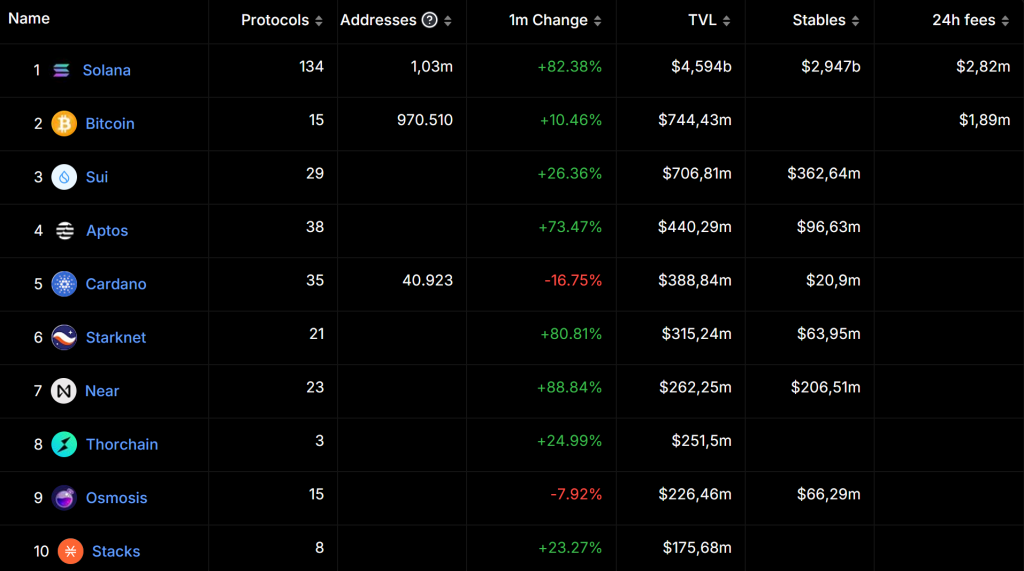Click the Starknet logo icon
This screenshot has height=571, width=1024.
(x=64, y=337)
